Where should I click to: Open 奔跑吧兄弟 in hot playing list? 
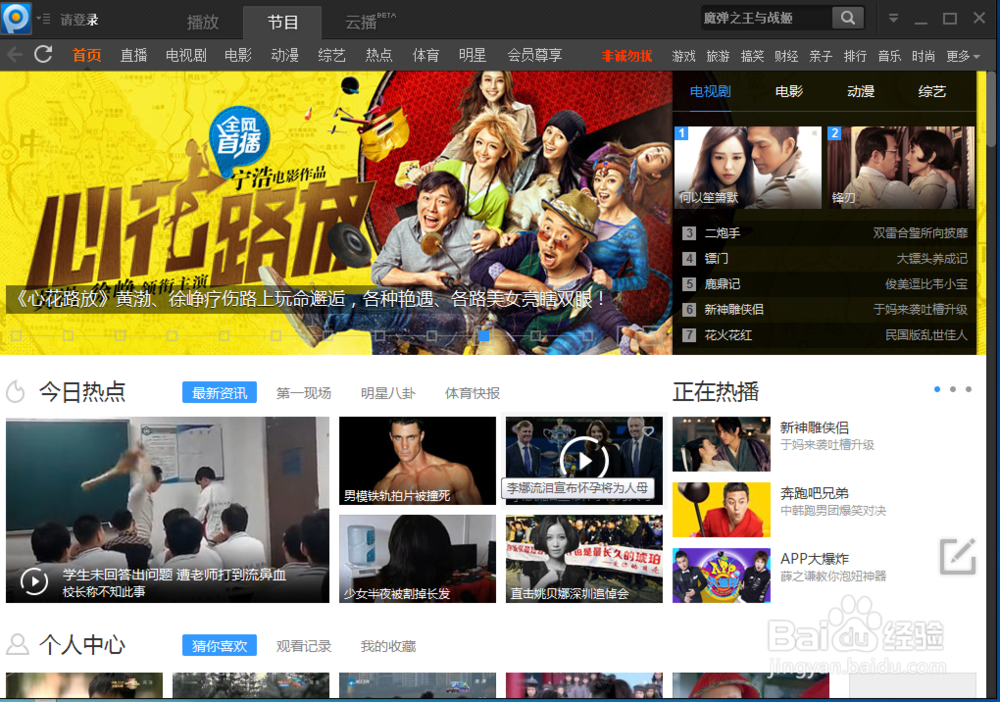[779, 509]
